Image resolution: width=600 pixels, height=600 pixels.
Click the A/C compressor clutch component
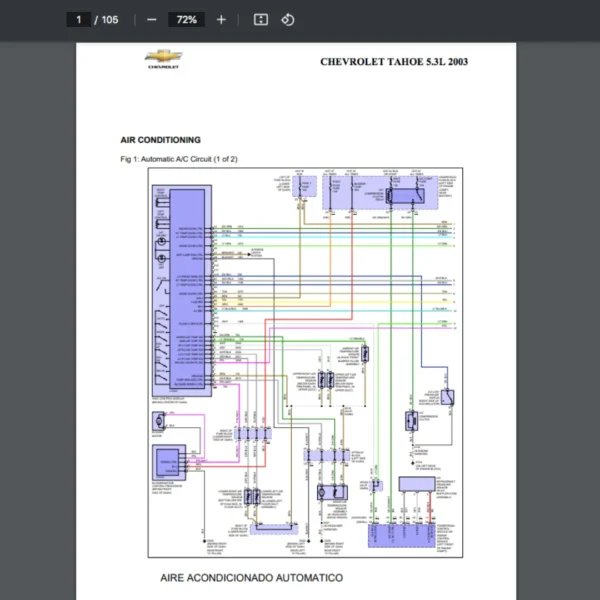point(411,421)
